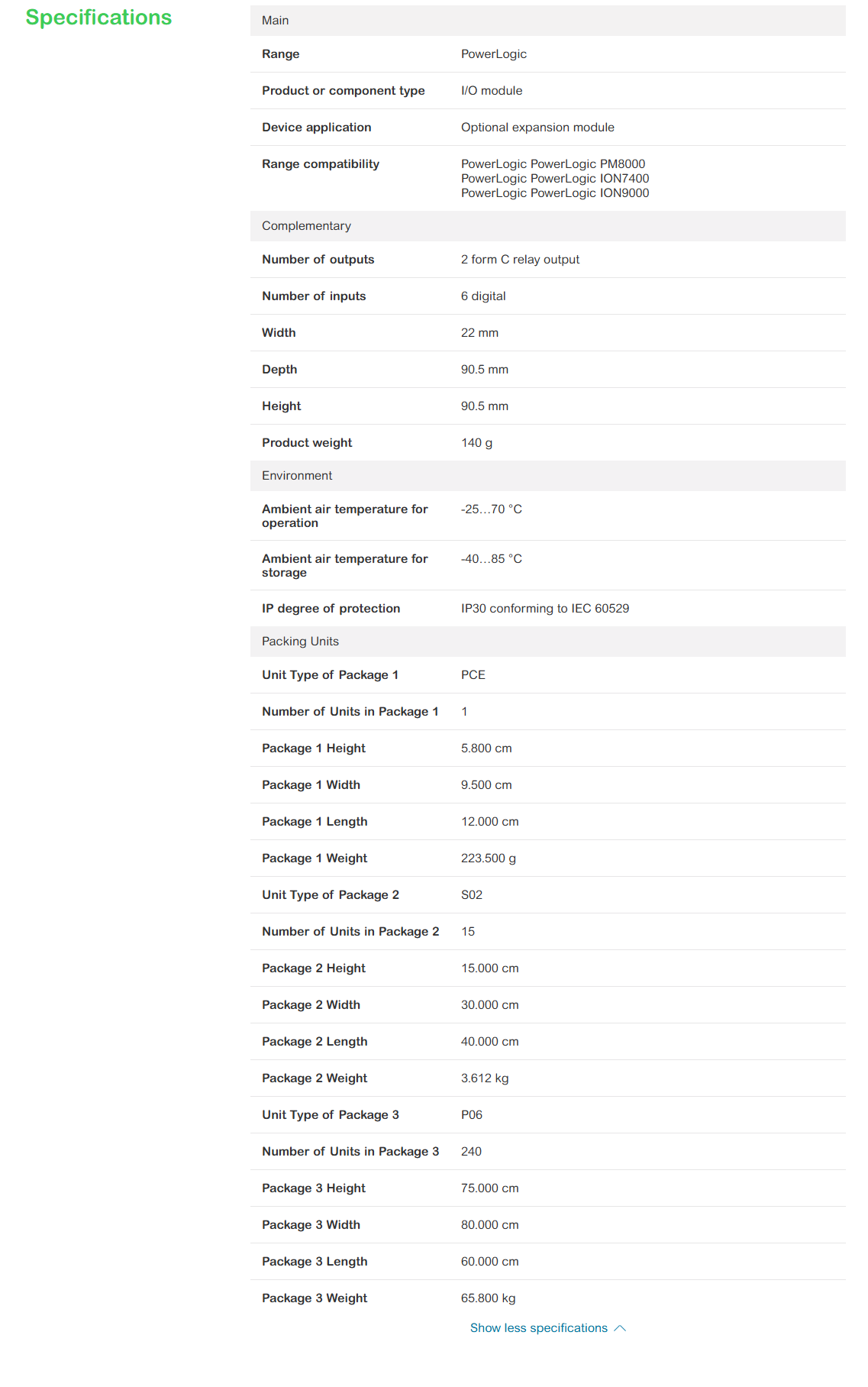The image size is (868, 1387).
Task: Click the Package 3 Weight label
Action: click(x=315, y=1298)
